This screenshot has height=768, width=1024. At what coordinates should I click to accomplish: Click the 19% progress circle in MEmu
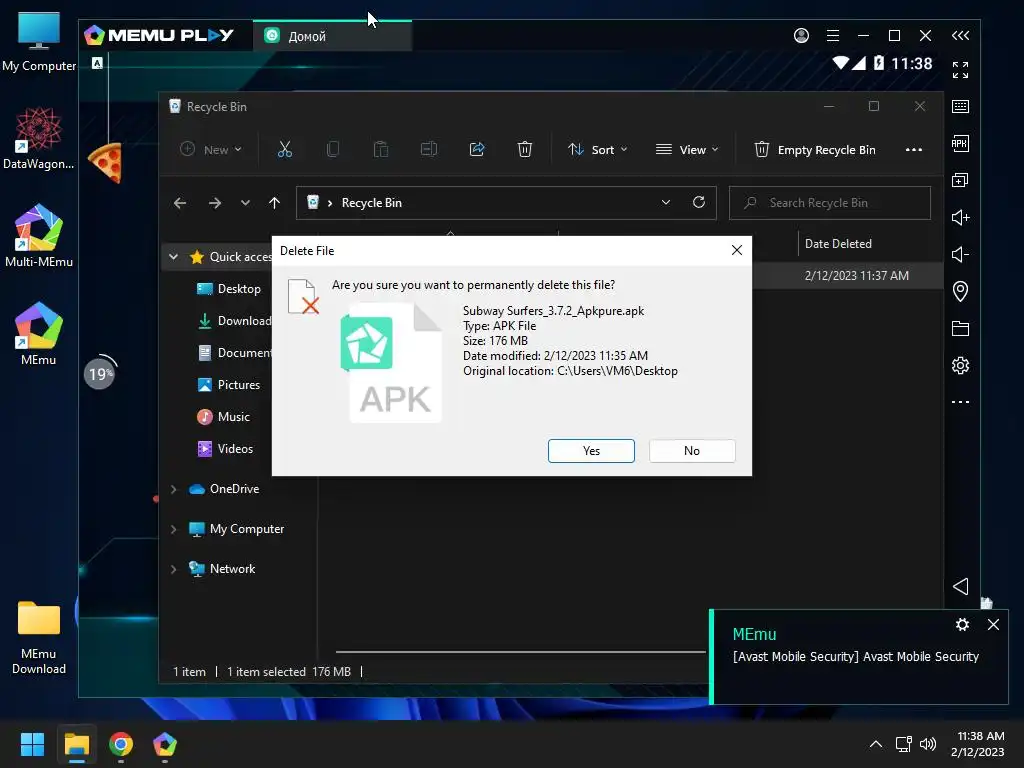click(x=100, y=374)
